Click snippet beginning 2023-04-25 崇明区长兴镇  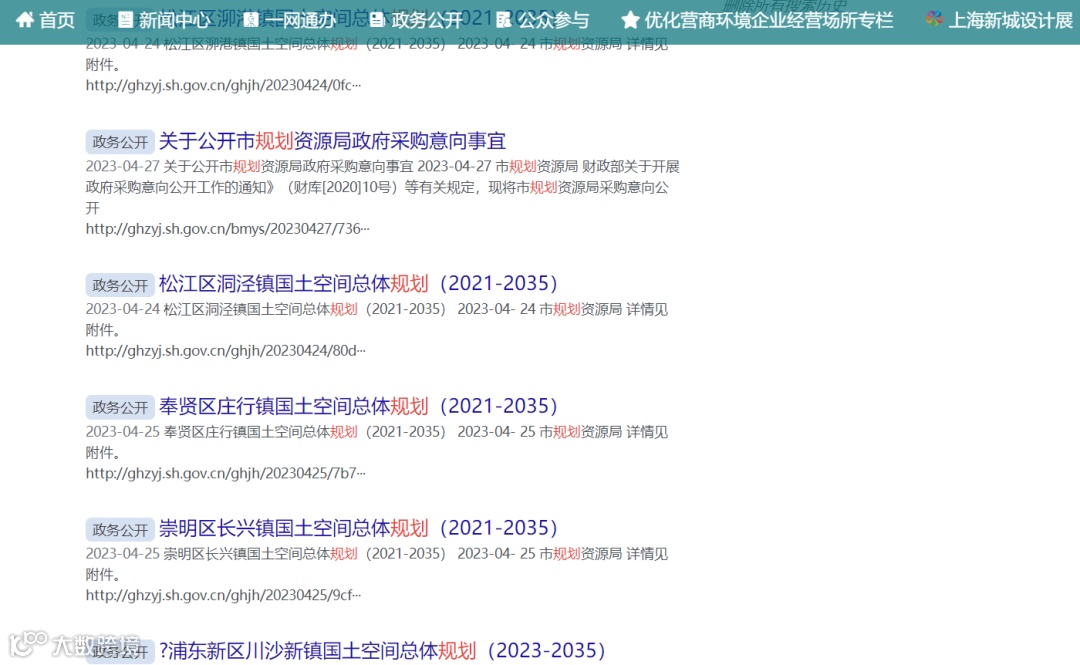coord(377,564)
